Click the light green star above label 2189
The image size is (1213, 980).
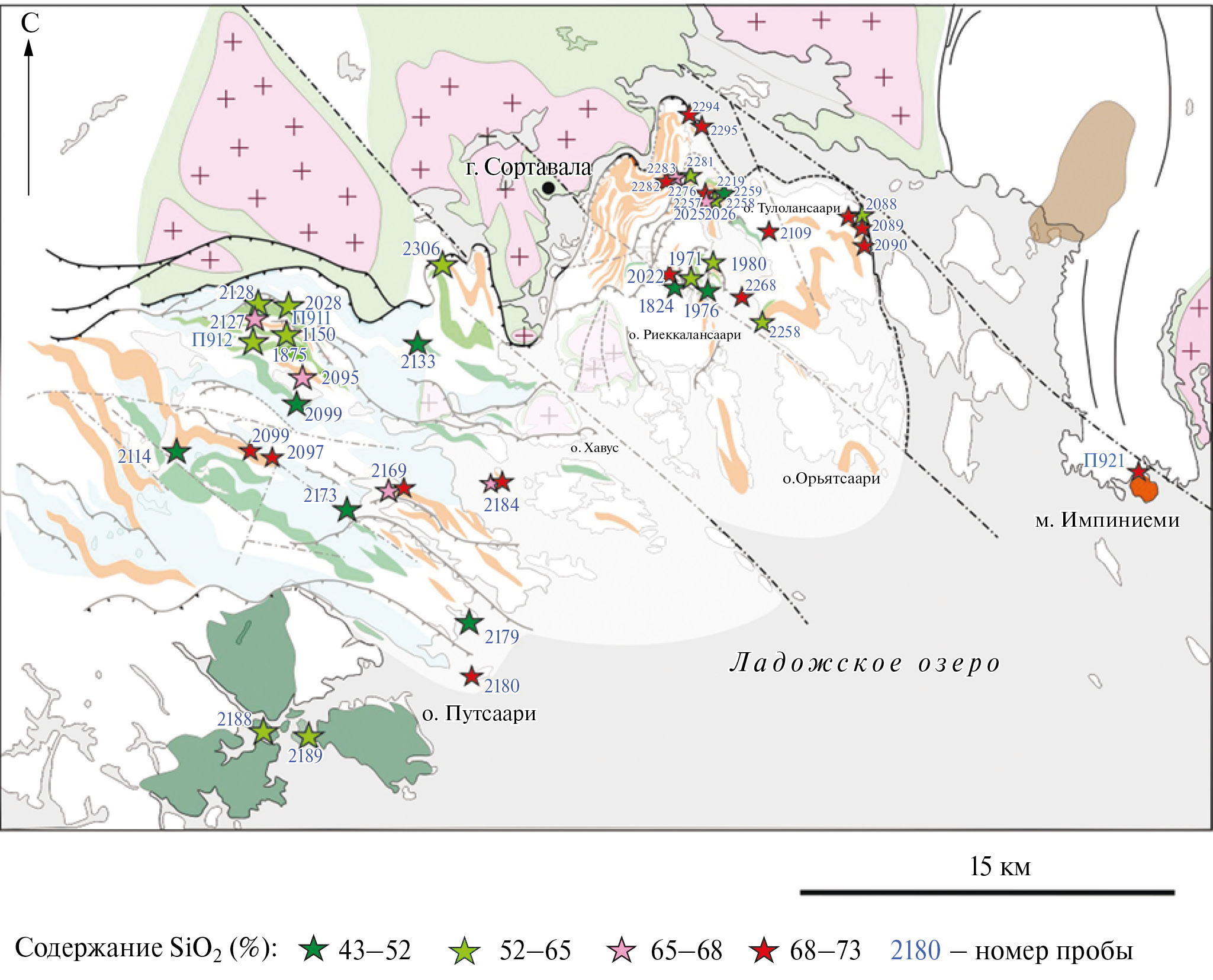coord(308,736)
